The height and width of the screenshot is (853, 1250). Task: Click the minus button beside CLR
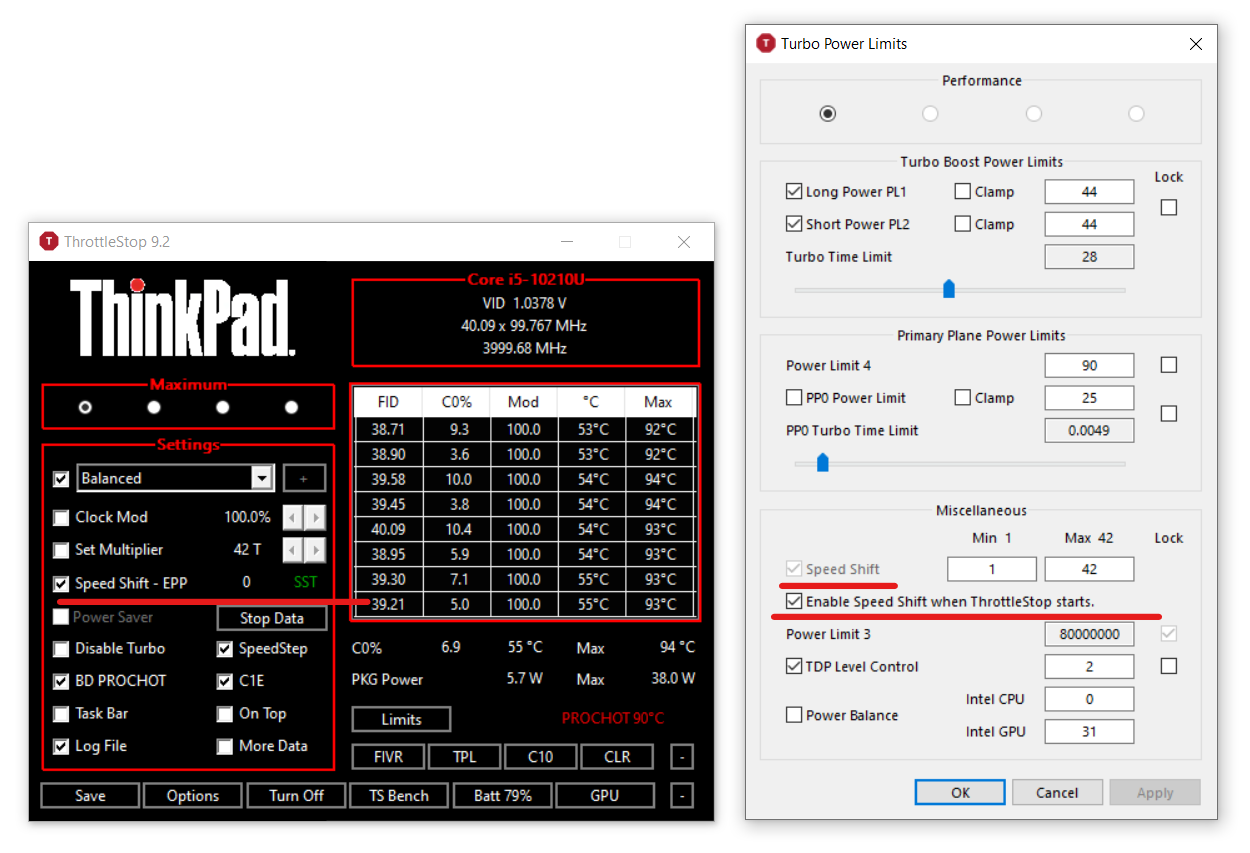point(681,757)
